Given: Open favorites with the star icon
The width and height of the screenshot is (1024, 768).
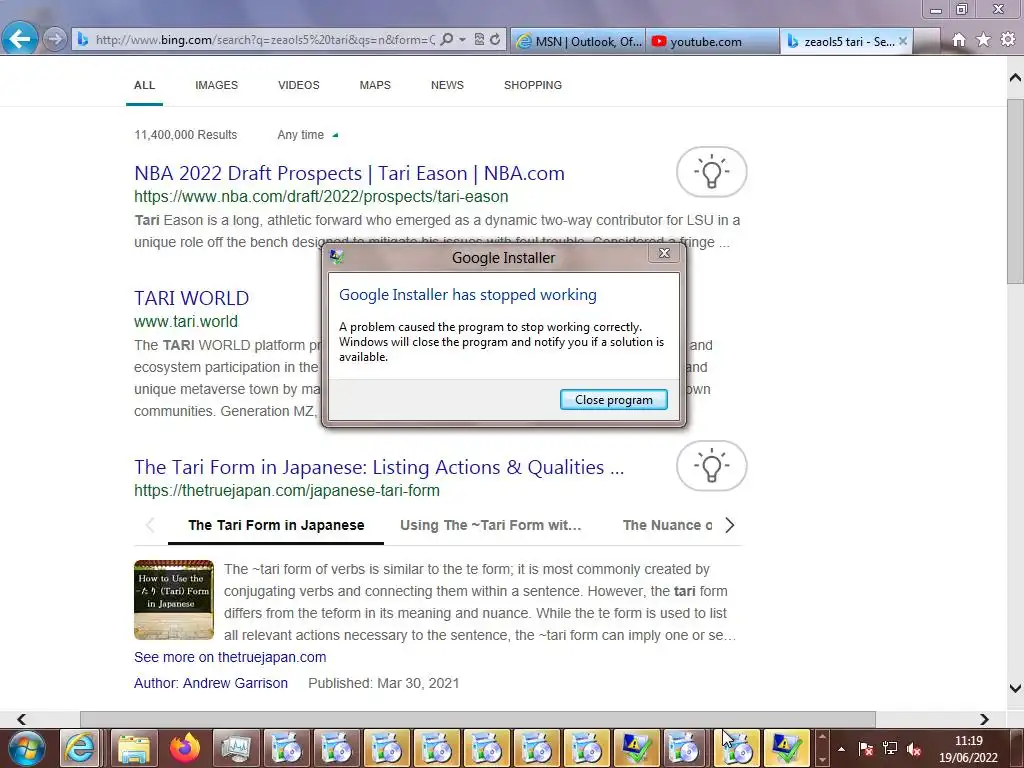Looking at the screenshot, I should tap(983, 40).
